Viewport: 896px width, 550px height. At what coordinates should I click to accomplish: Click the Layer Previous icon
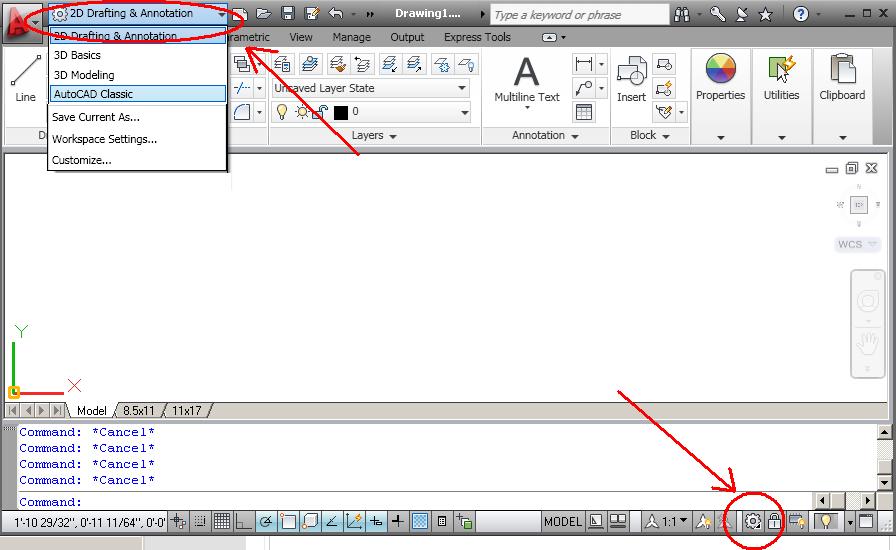click(x=362, y=64)
